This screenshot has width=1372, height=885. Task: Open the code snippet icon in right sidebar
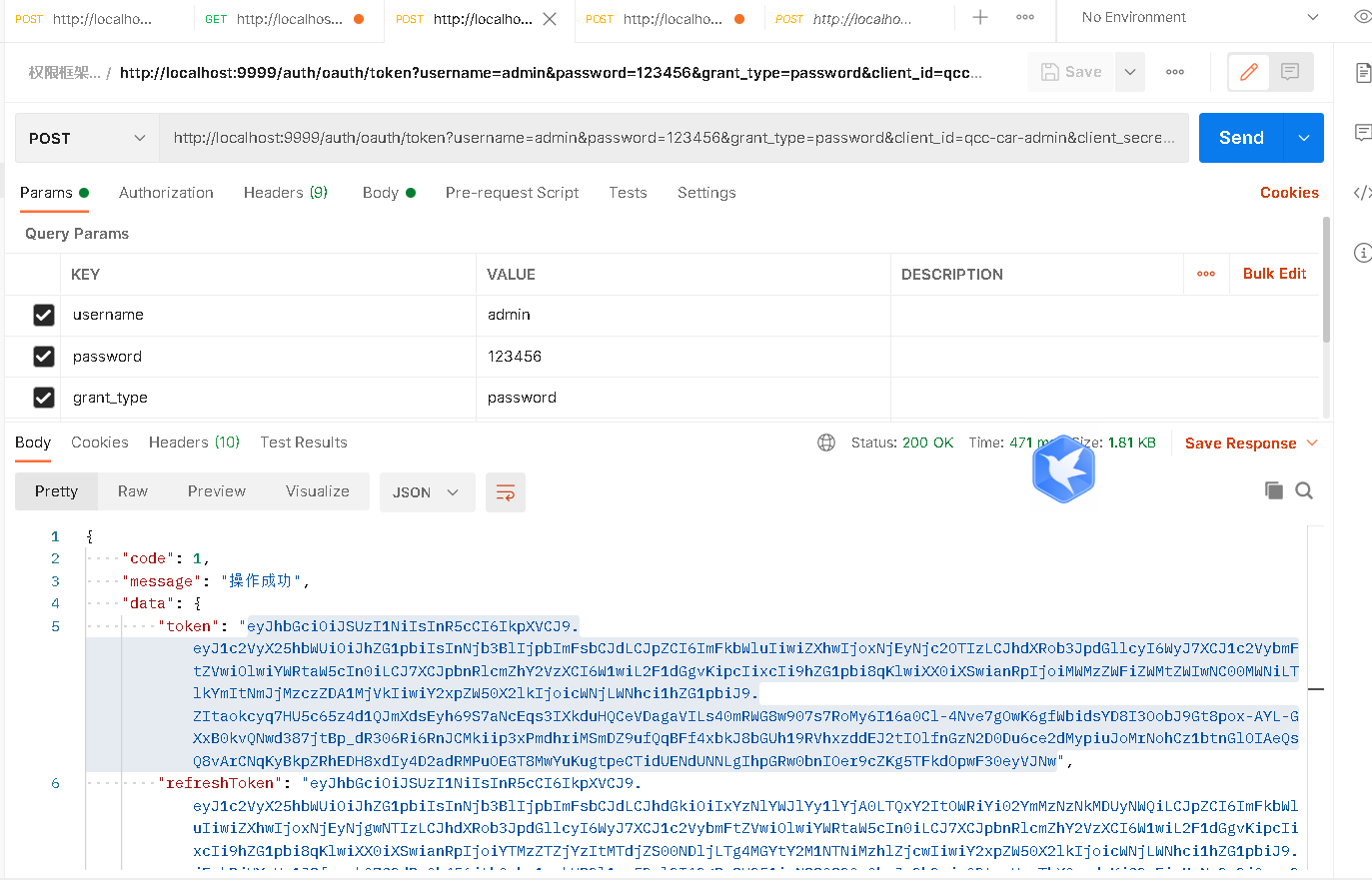click(x=1362, y=193)
